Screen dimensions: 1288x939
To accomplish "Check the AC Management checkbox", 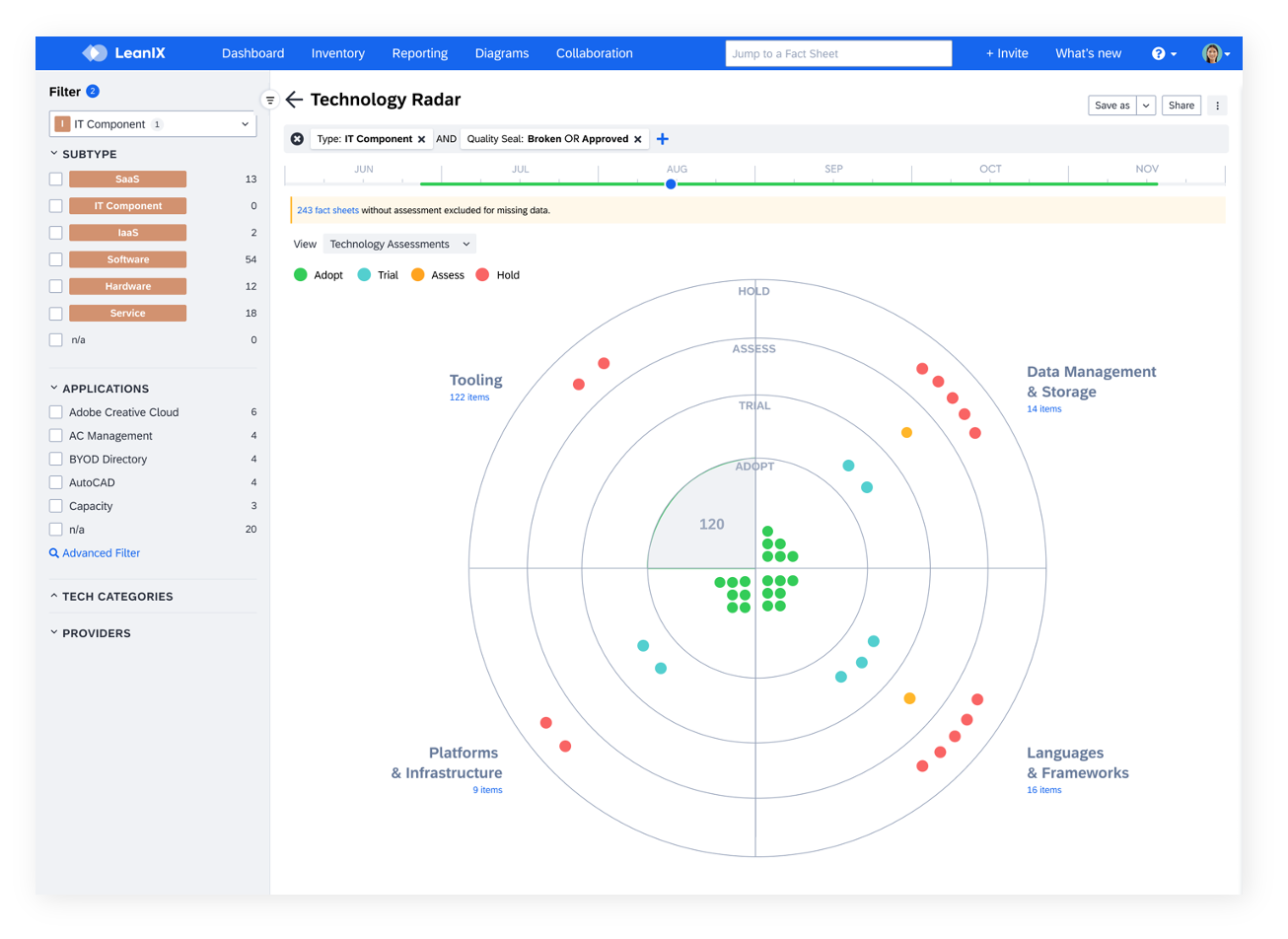I will click(56, 436).
